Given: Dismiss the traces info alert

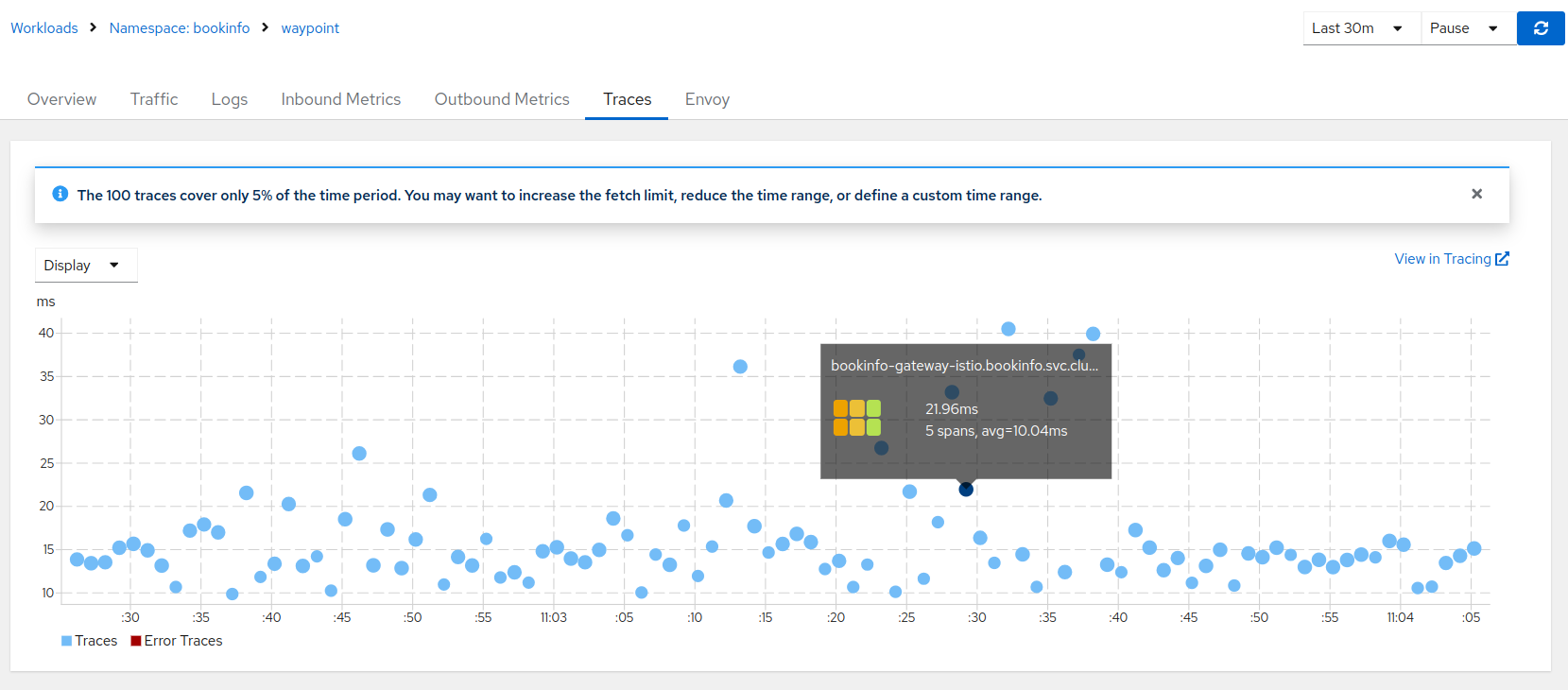Looking at the screenshot, I should click(1476, 194).
